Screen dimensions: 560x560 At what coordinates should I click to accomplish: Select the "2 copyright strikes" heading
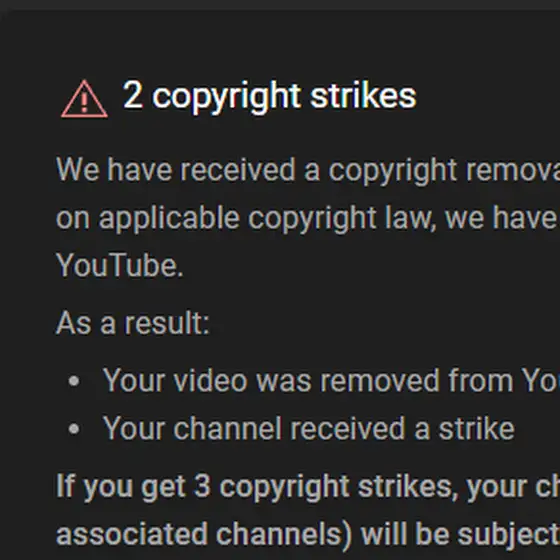point(270,96)
